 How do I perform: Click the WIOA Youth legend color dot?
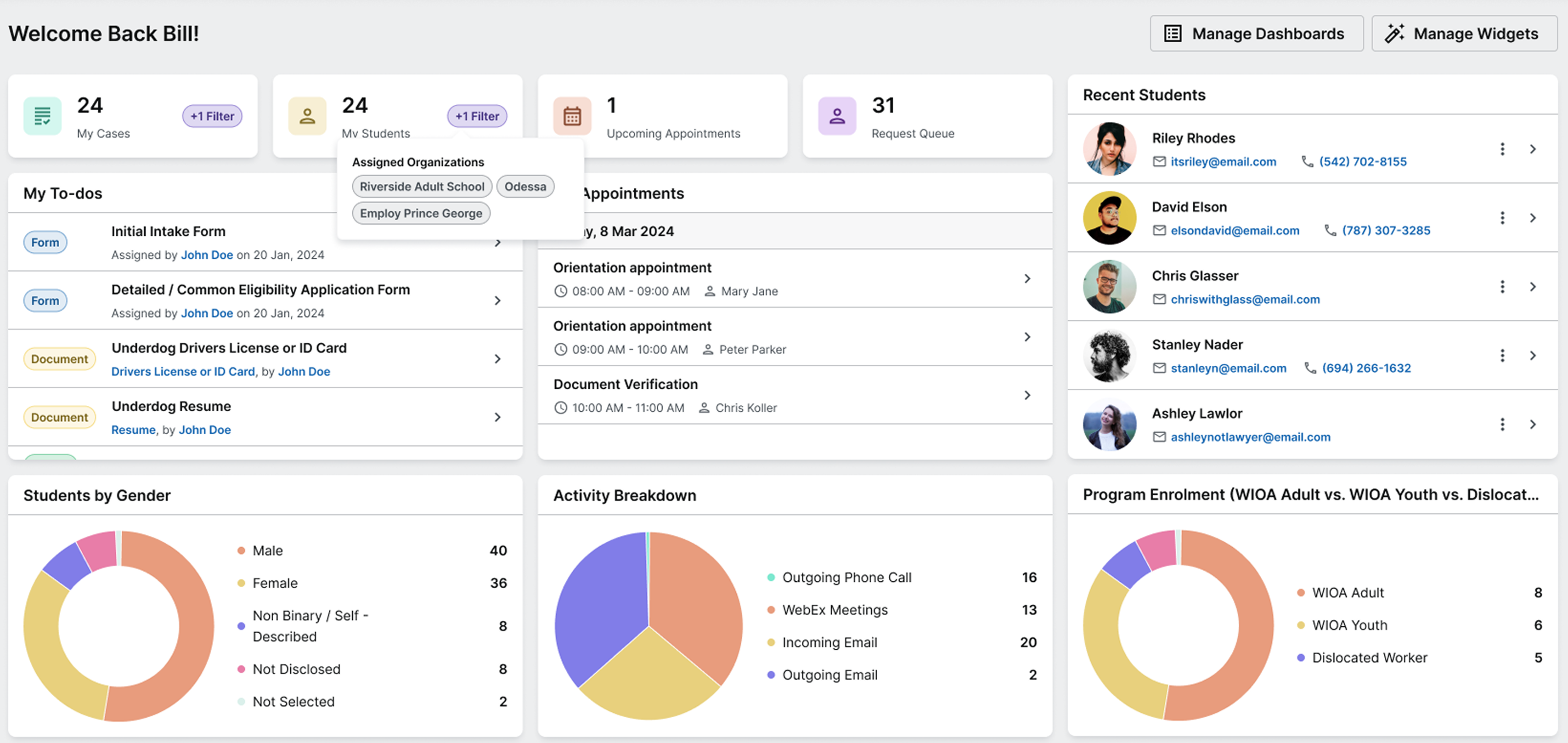pos(1302,625)
